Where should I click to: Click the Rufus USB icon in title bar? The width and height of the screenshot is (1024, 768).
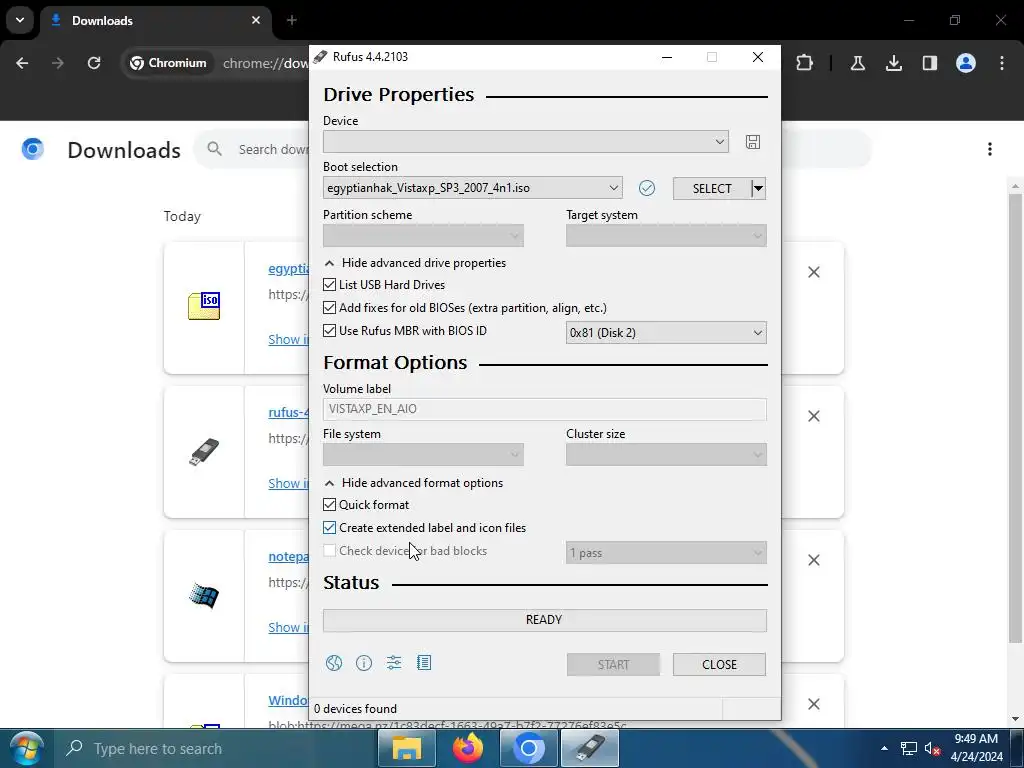click(320, 57)
